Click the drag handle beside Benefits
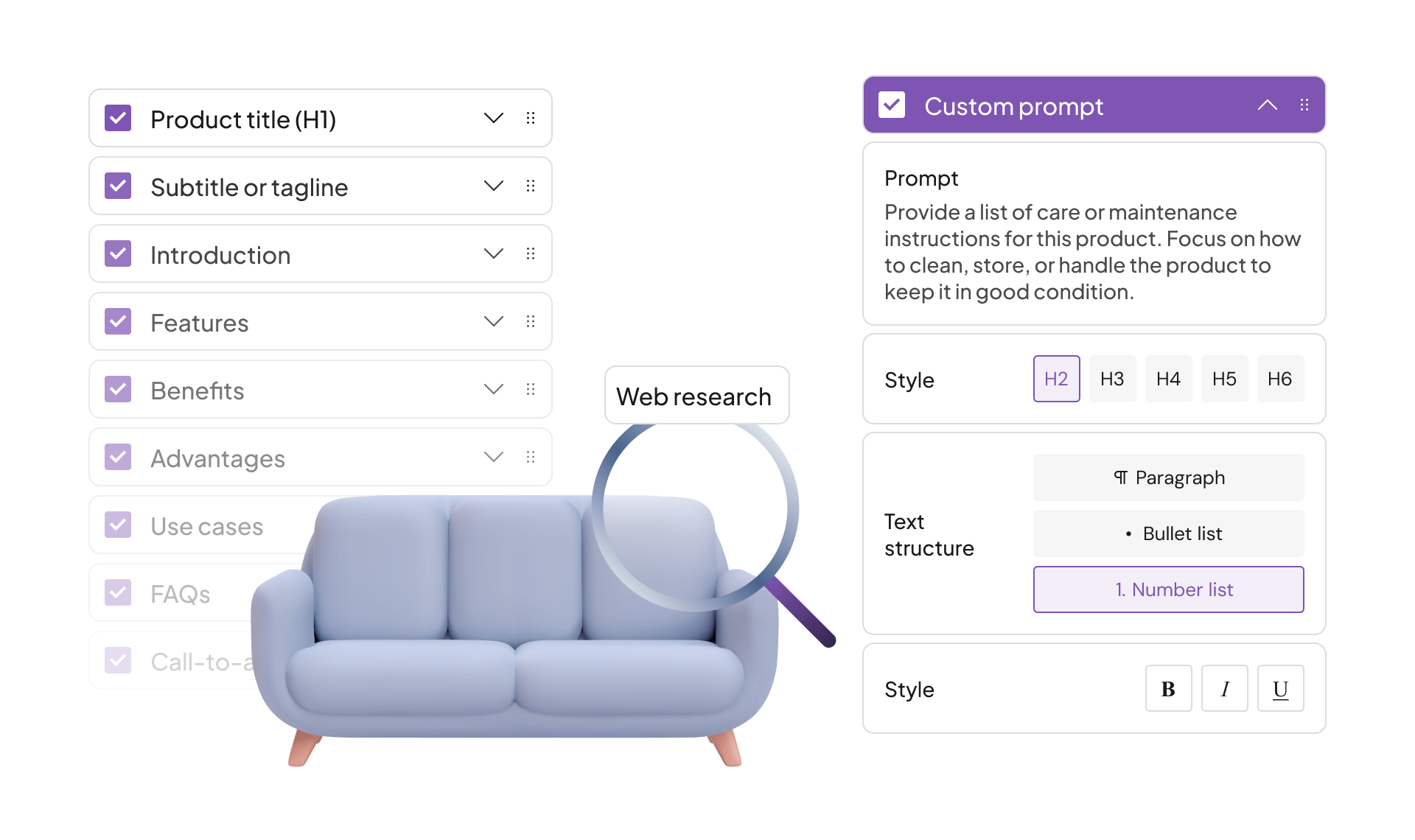 pos(531,389)
